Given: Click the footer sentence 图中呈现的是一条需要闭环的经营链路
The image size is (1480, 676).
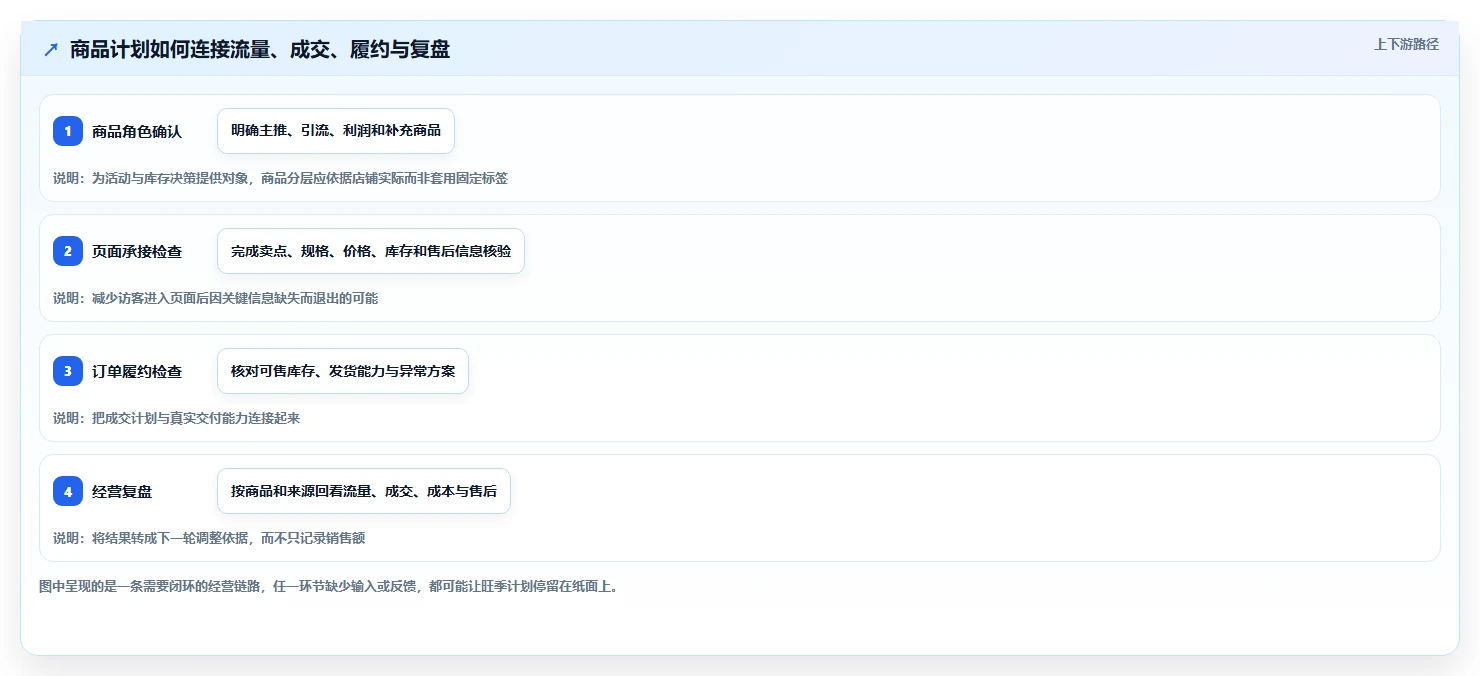Looking at the screenshot, I should point(329,586).
